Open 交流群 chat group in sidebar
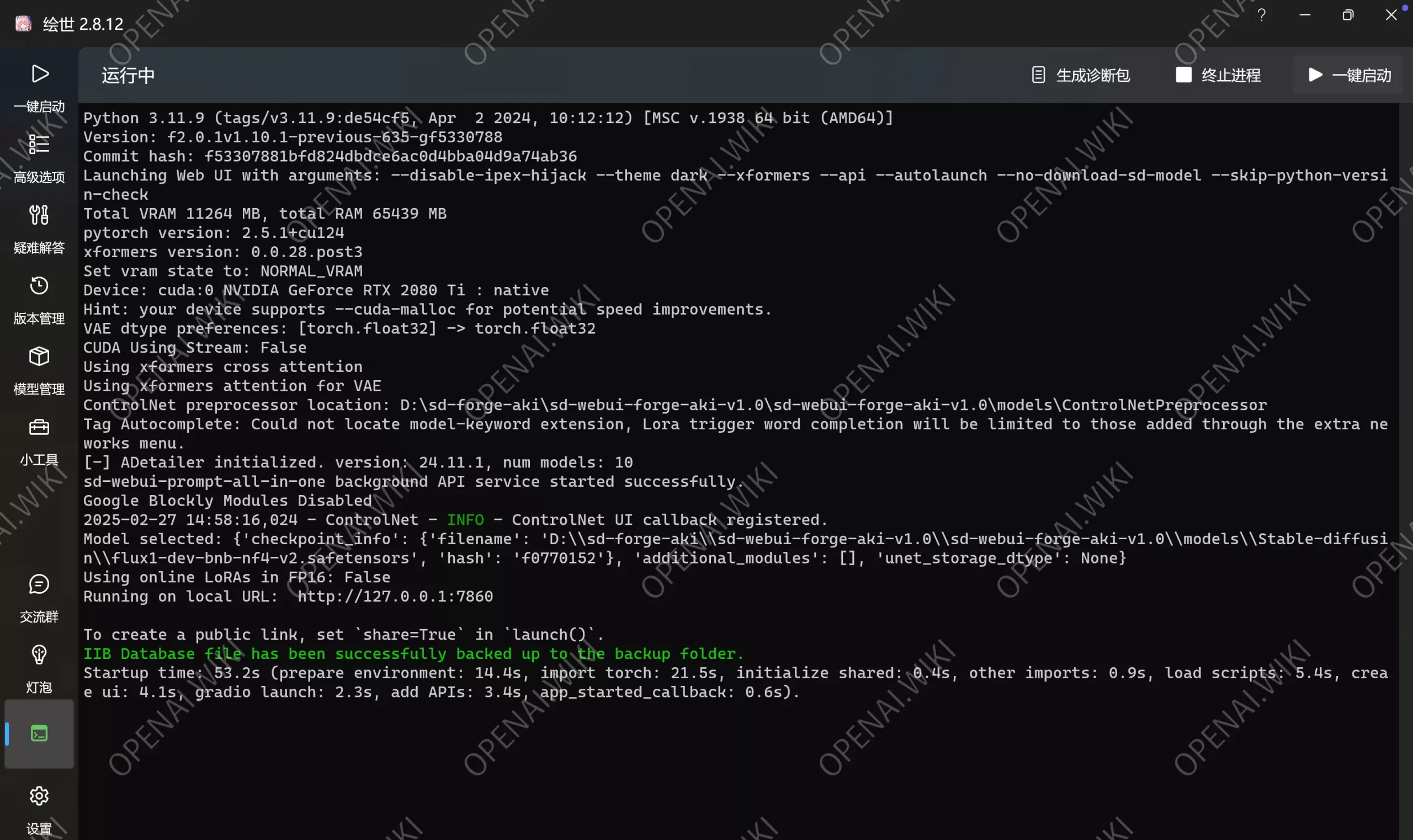 pos(39,598)
